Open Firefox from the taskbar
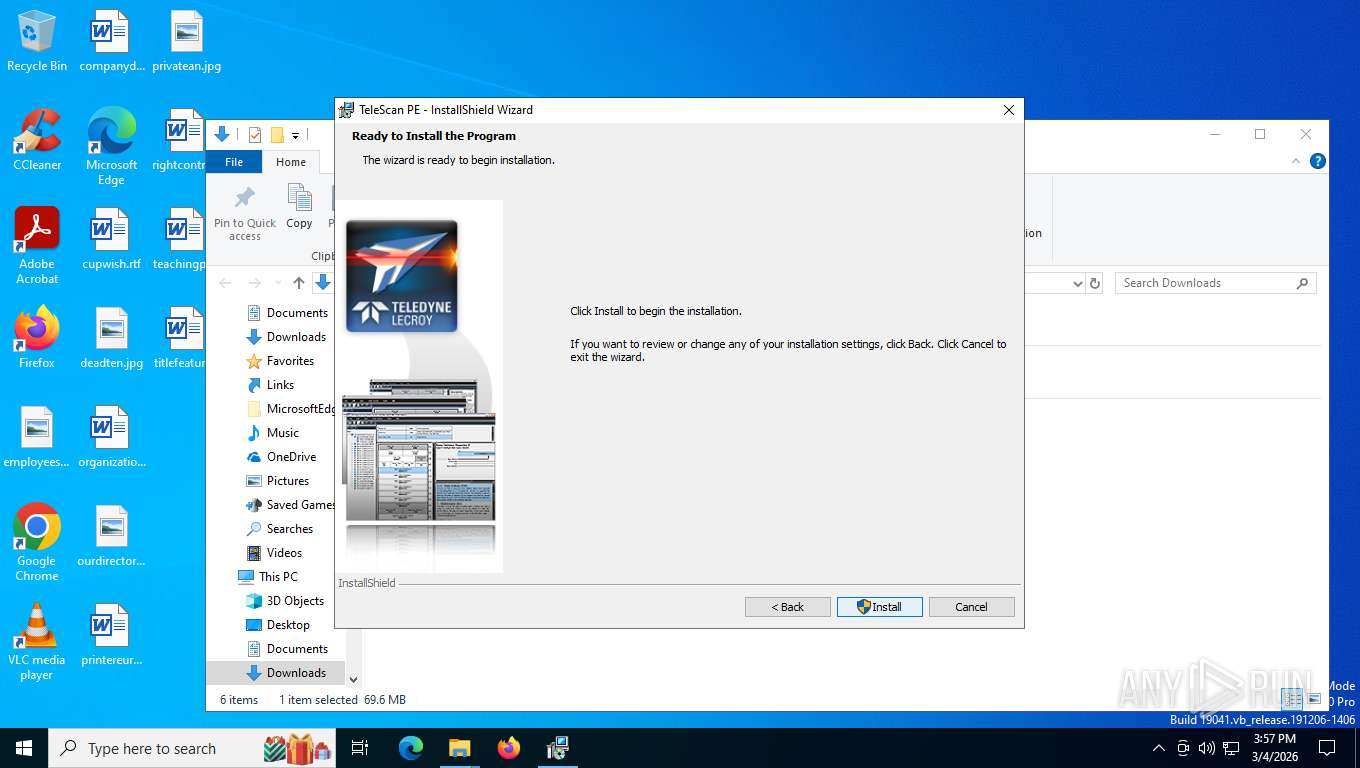 (x=509, y=748)
